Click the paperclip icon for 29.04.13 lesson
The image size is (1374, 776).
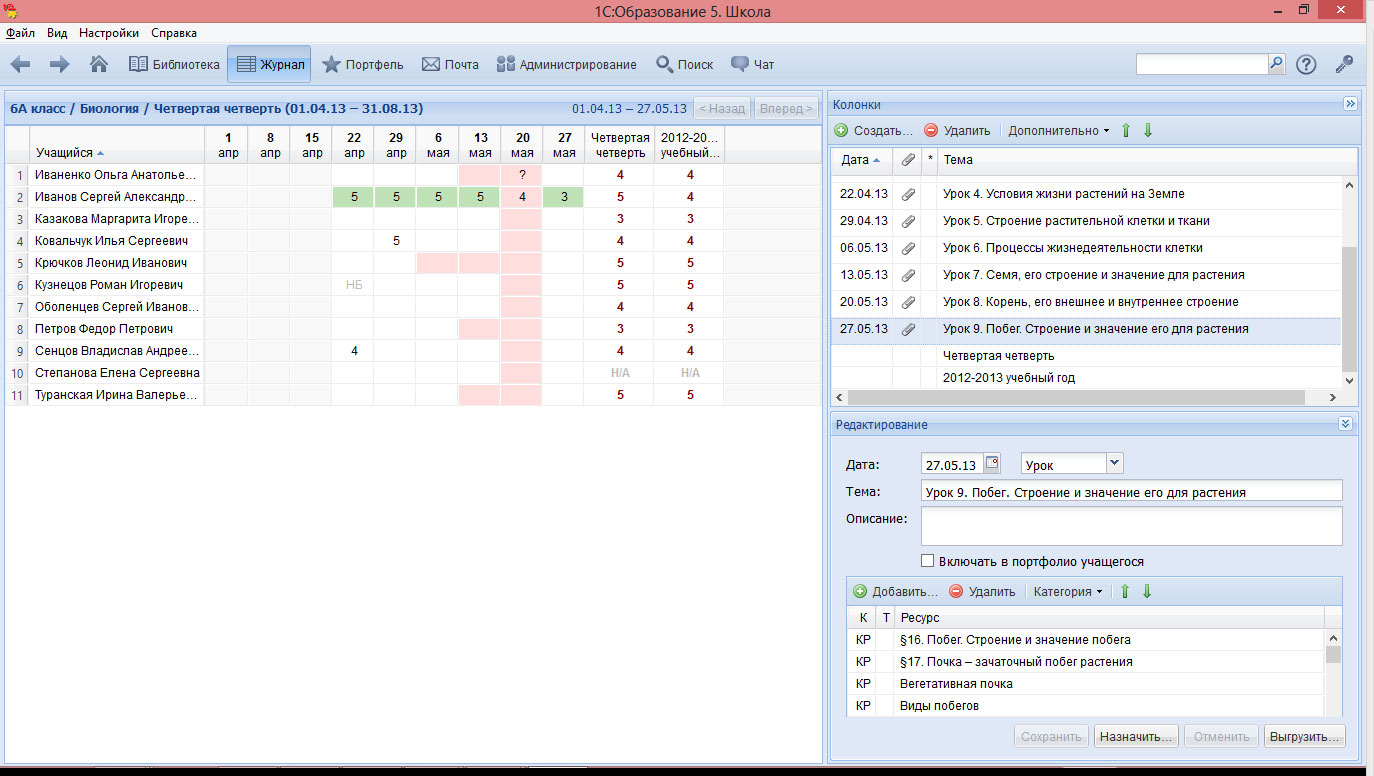[x=908, y=221]
